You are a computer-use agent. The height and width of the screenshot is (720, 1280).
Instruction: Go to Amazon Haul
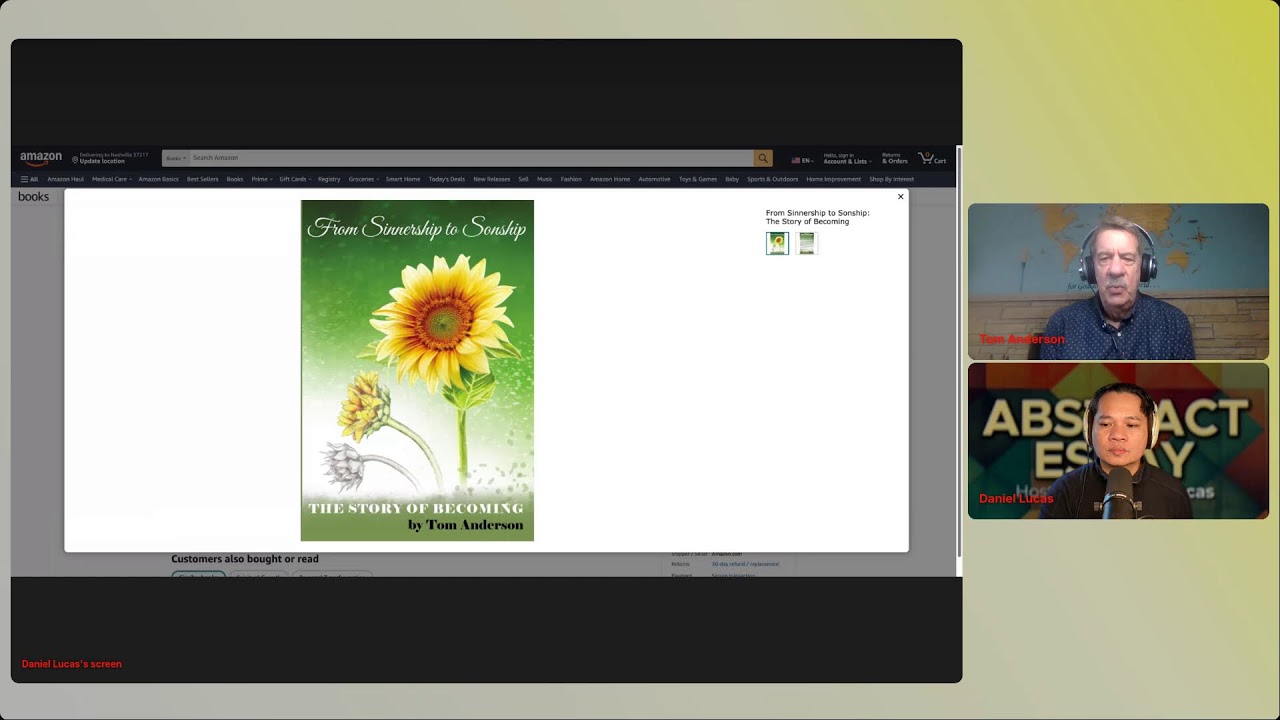tap(65, 179)
